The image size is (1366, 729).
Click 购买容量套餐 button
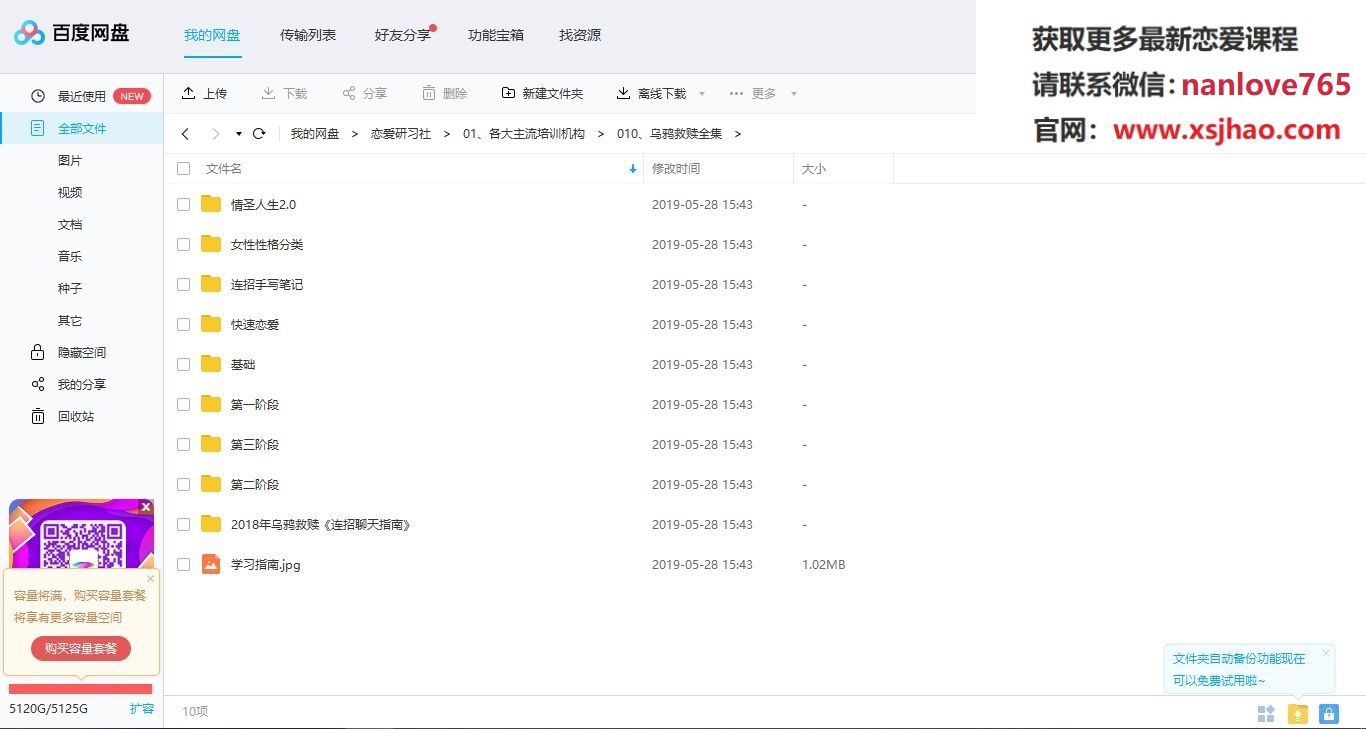pyautogui.click(x=81, y=648)
